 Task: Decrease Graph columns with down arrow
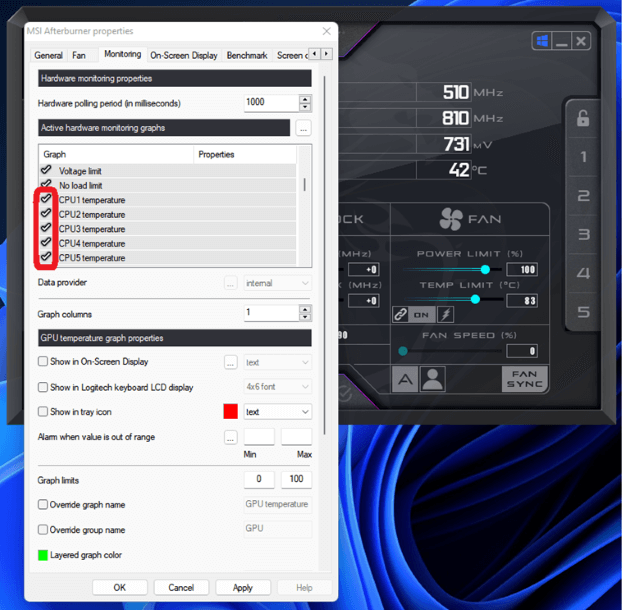[305, 317]
